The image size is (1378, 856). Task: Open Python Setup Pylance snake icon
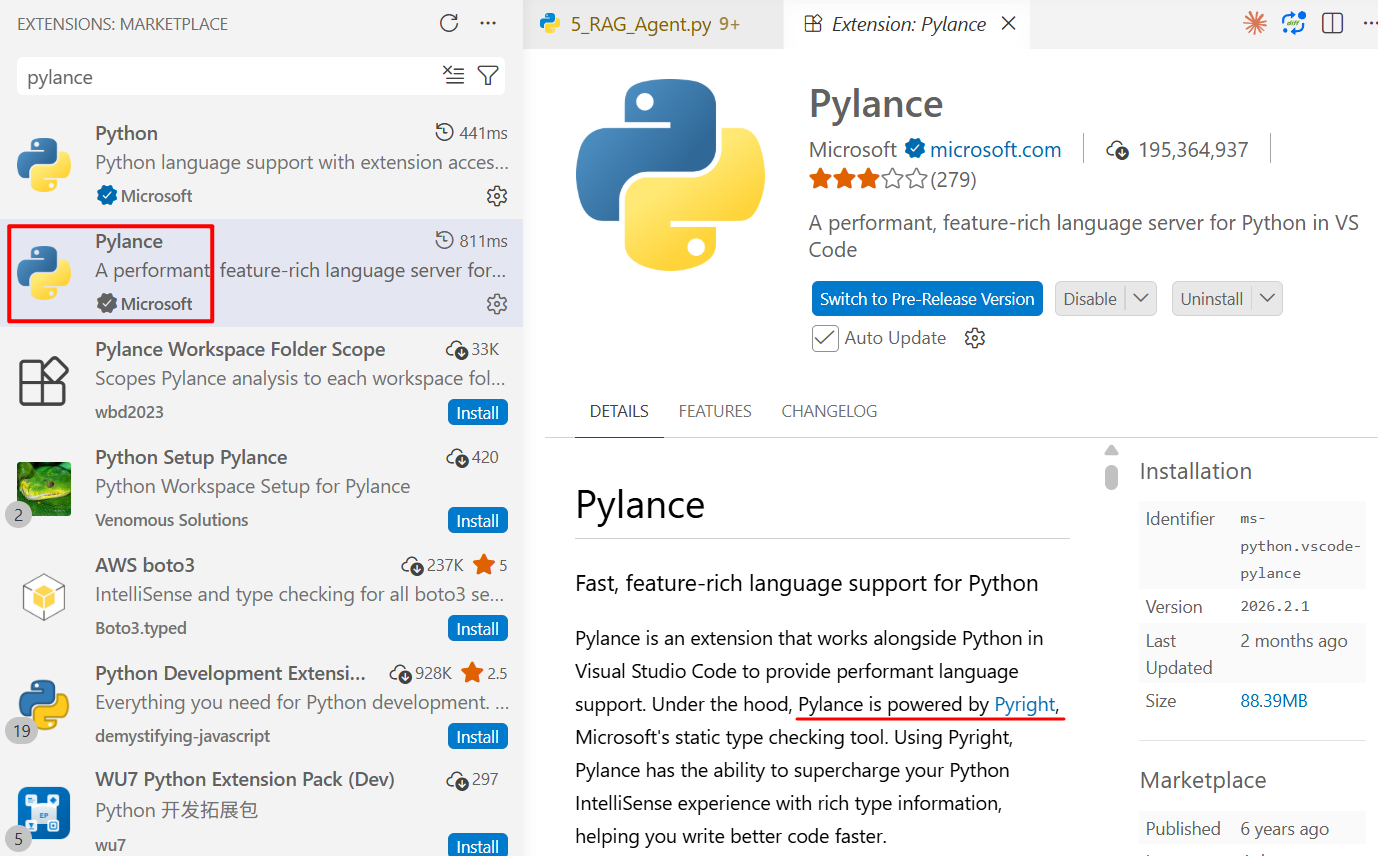coord(44,488)
